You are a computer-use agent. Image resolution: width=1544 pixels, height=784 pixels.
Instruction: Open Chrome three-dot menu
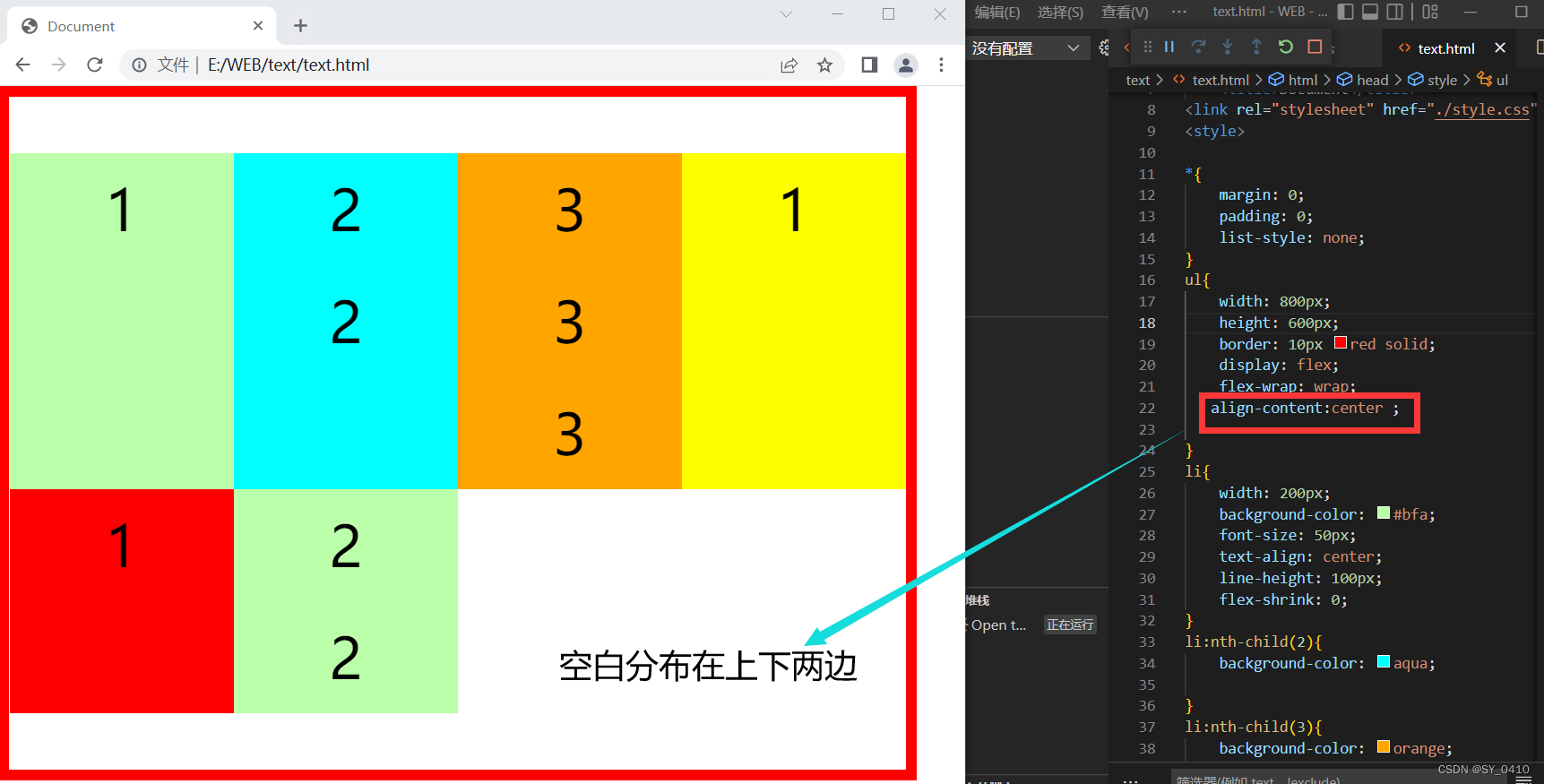941,65
